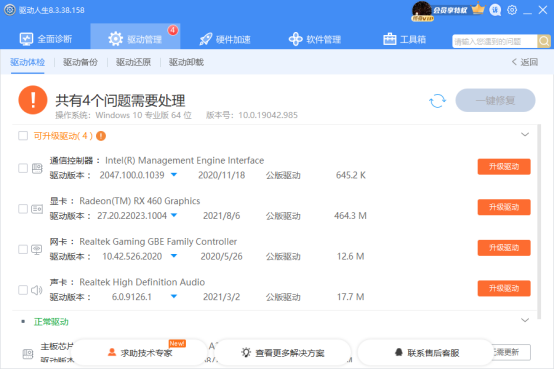Click 求助技术专家 expert help button
The width and height of the screenshot is (554, 369).
point(140,352)
